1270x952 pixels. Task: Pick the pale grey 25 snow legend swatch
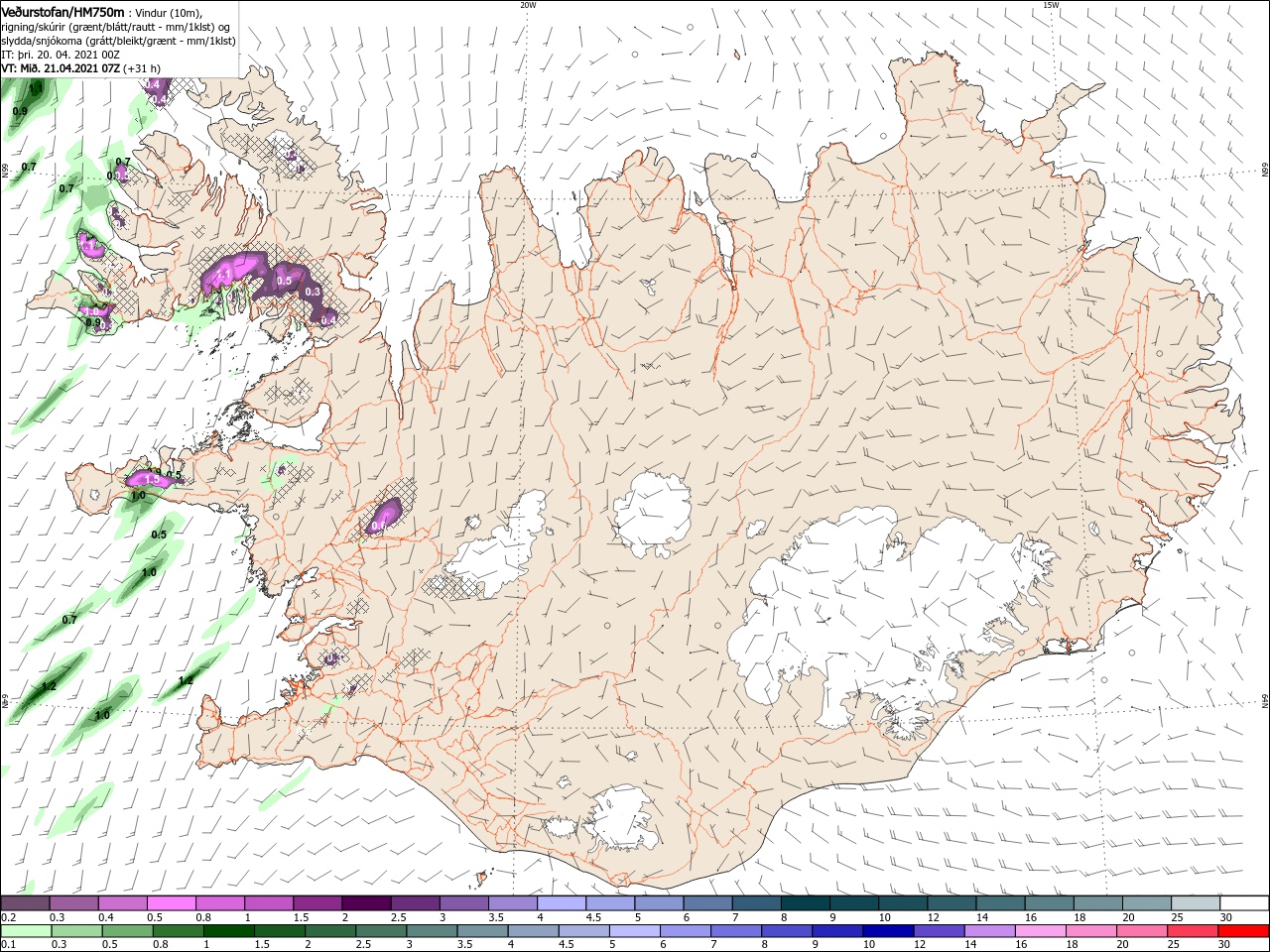point(1197,903)
